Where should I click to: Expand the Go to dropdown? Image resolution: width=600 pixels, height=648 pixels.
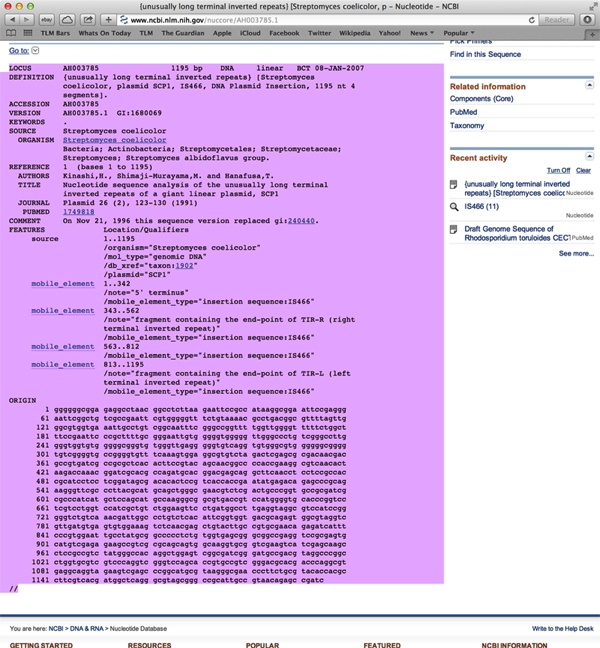click(37, 50)
